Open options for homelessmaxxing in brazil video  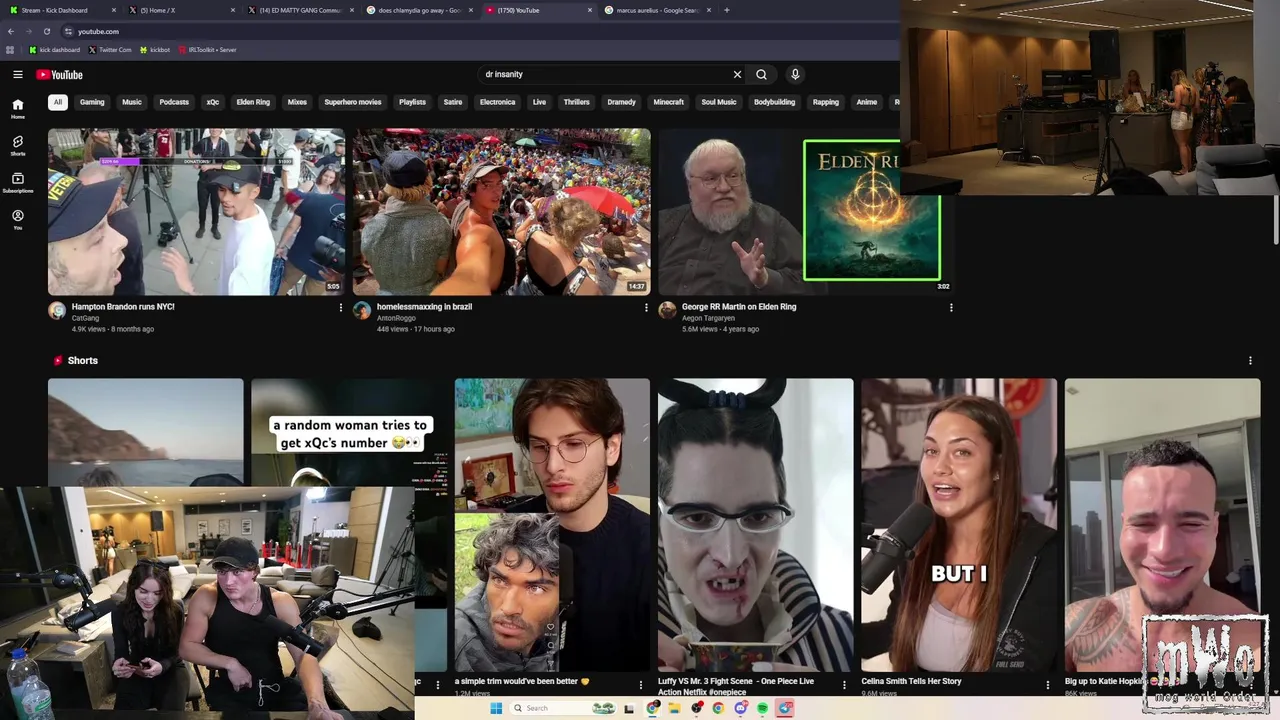tap(646, 308)
